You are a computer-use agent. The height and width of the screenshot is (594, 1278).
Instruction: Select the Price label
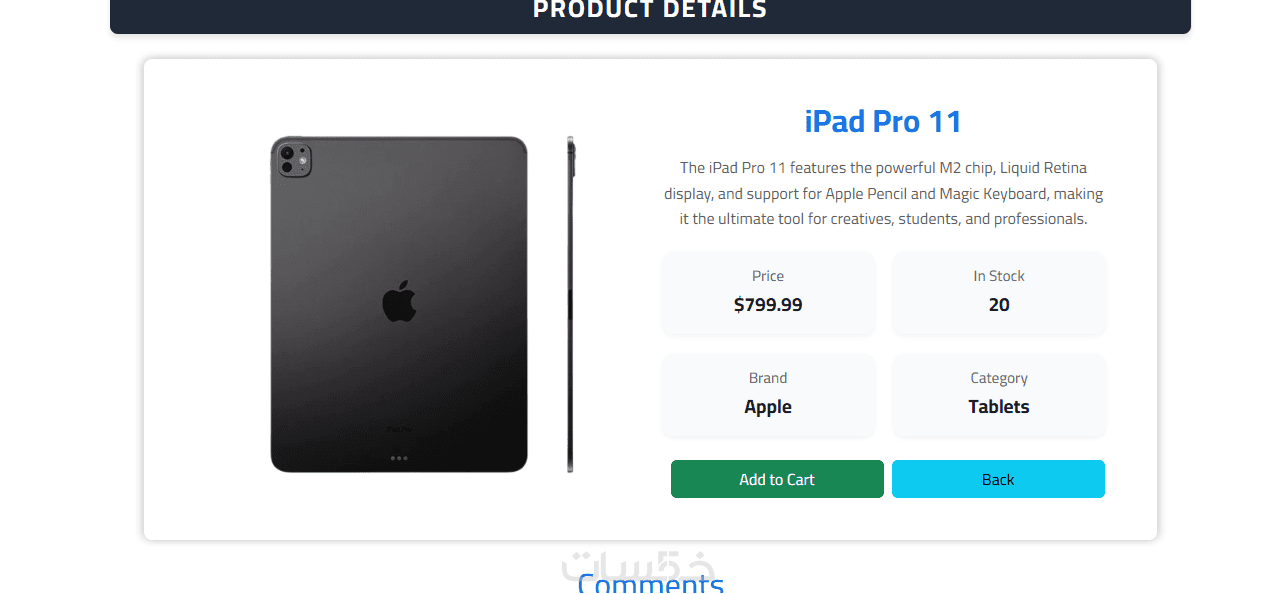pos(768,276)
